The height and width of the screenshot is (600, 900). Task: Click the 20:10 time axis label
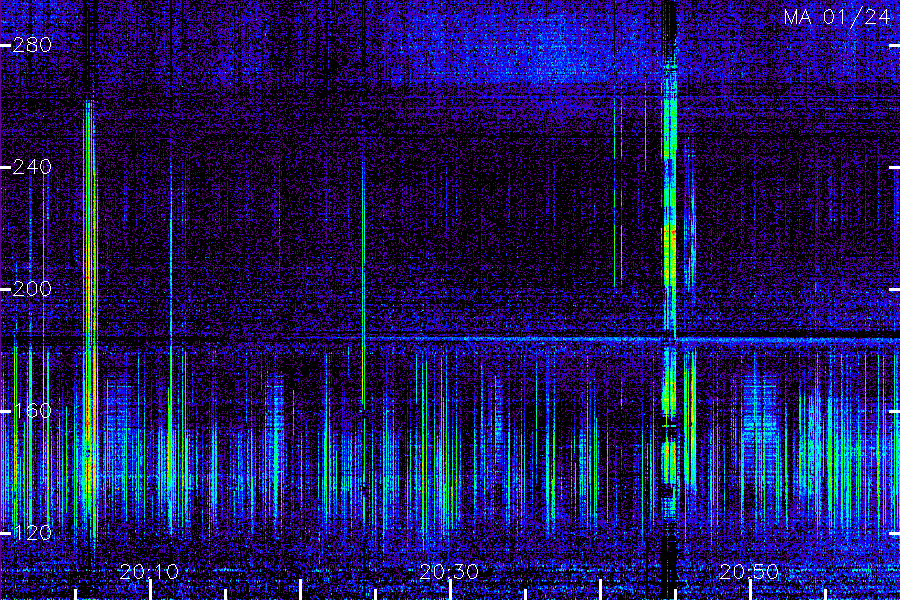(149, 572)
